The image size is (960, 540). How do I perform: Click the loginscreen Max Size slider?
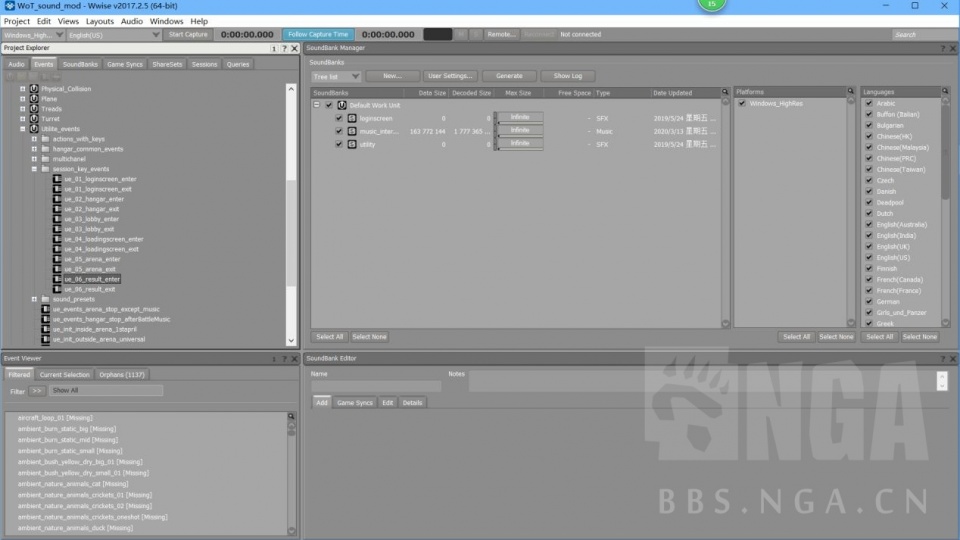(519, 118)
